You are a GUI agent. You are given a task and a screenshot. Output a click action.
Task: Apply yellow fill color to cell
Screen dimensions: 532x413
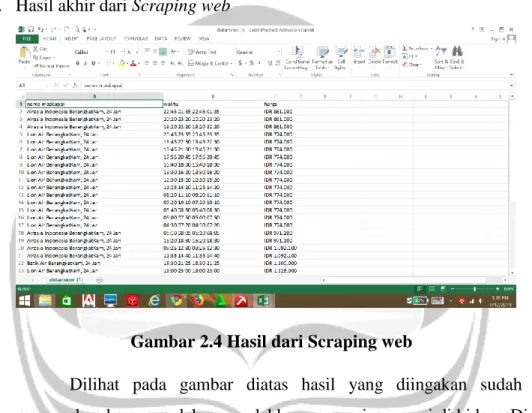tap(121, 63)
